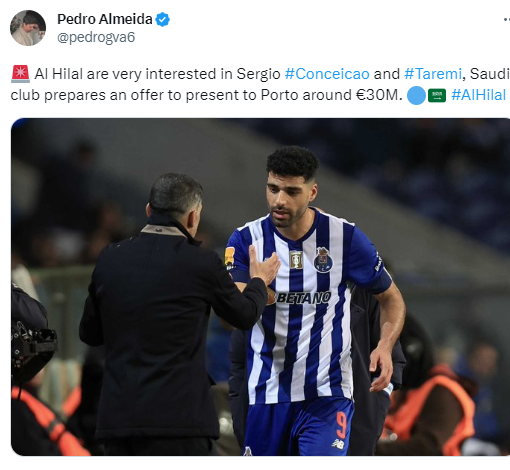Click the Pedro Almeida display name

(105, 19)
